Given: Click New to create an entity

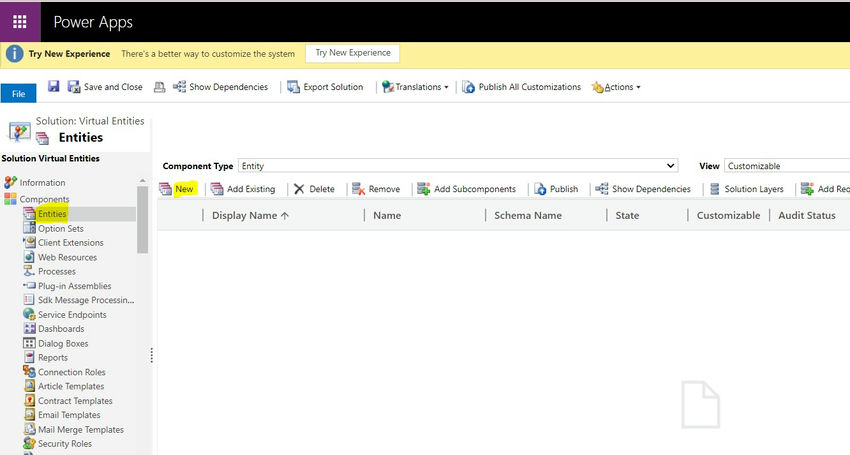Looking at the screenshot, I should 177,189.
